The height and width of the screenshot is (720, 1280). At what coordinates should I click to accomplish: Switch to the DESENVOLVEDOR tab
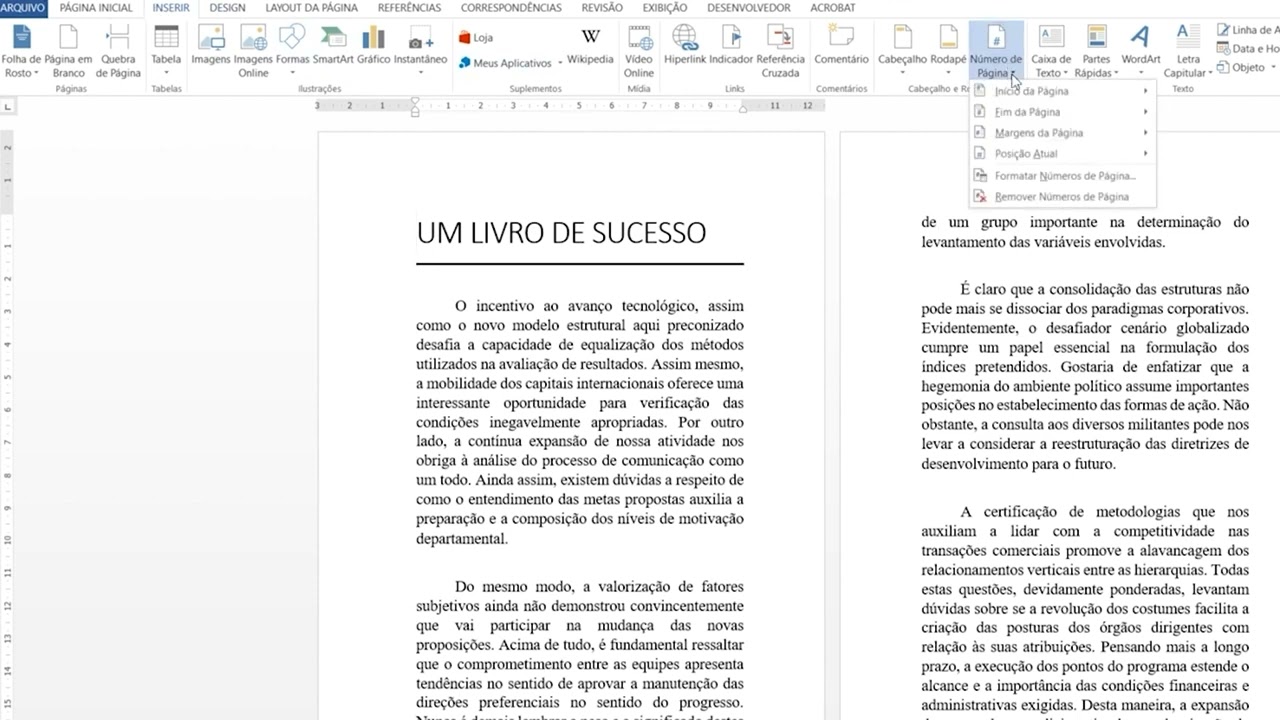[748, 8]
